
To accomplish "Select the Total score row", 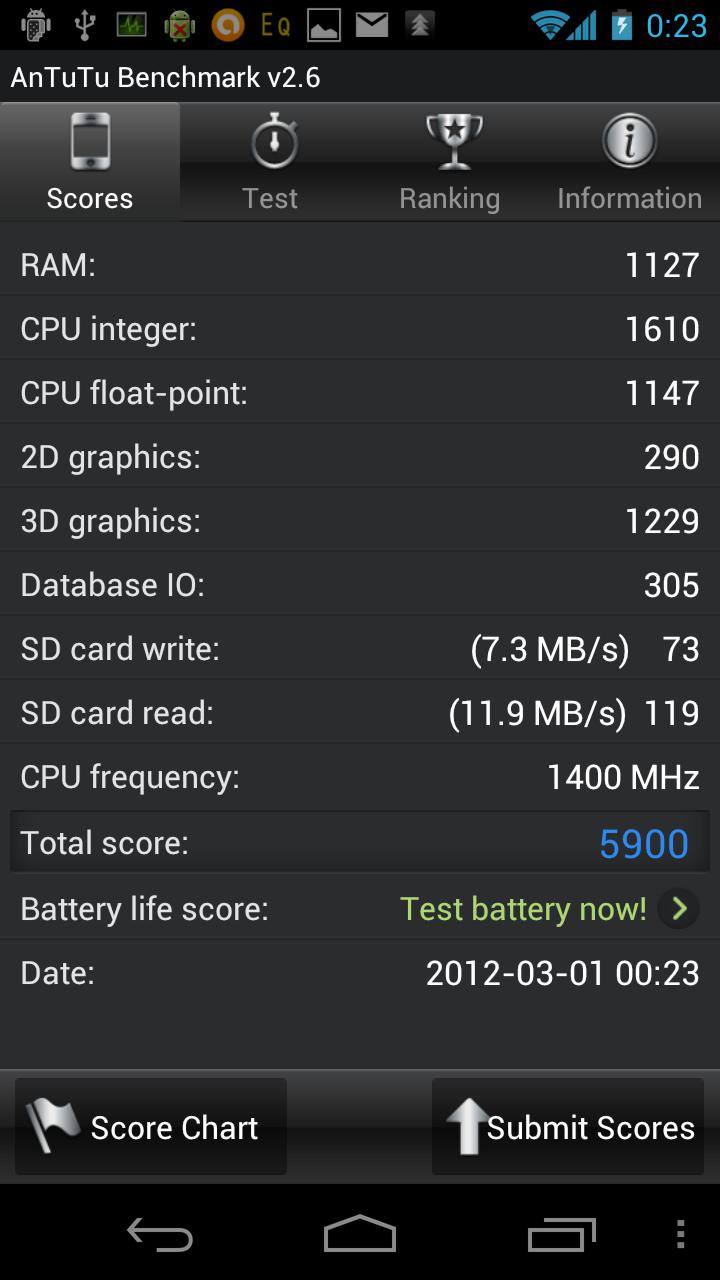I will coord(360,842).
